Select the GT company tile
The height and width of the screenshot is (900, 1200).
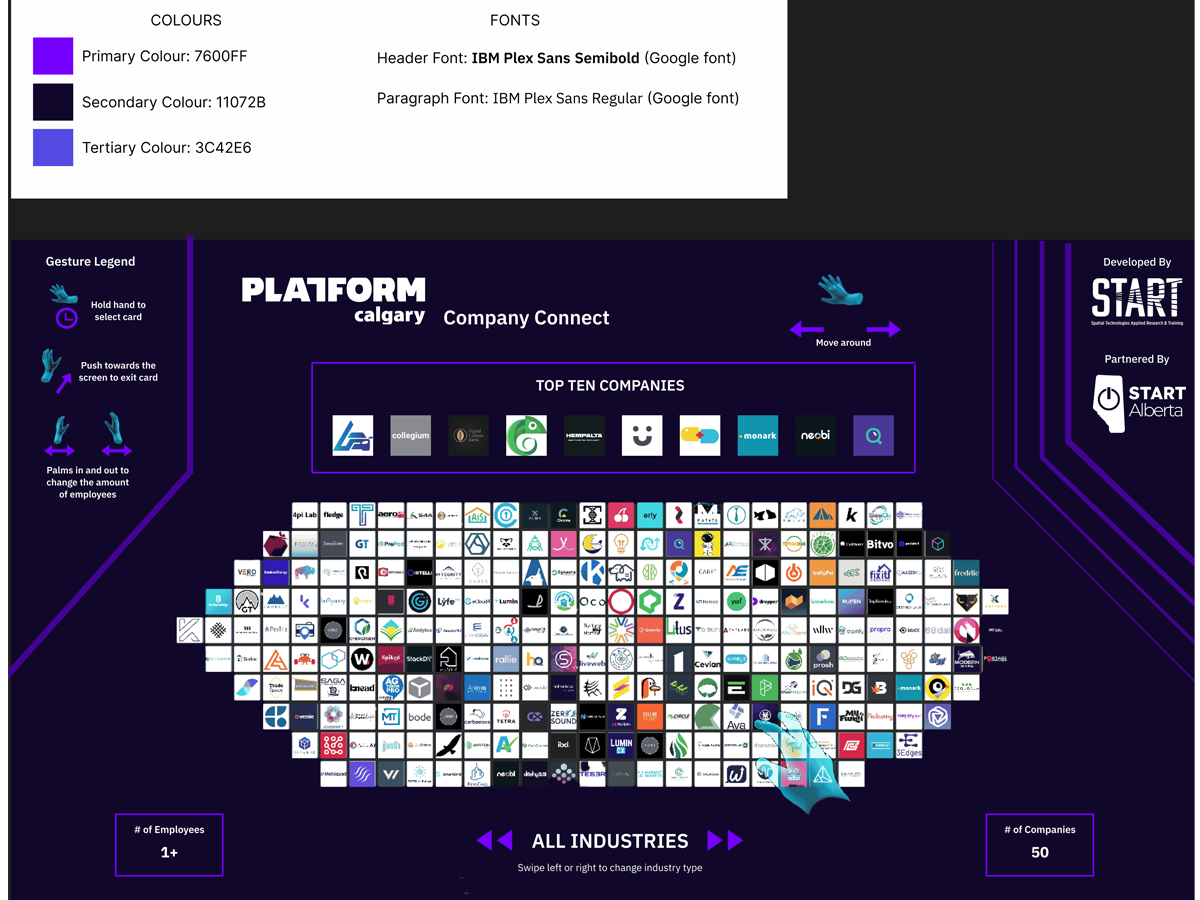(362, 544)
